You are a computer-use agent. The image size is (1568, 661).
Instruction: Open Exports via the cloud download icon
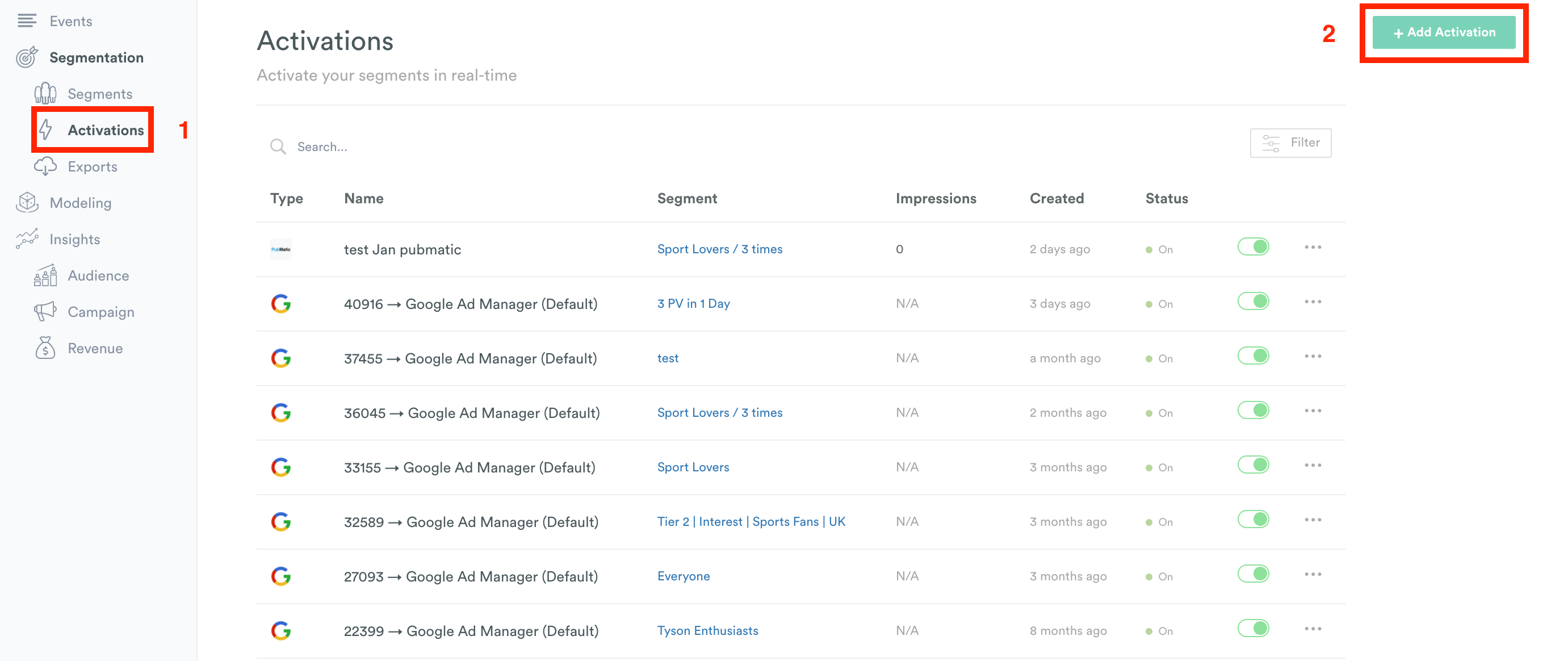pyautogui.click(x=45, y=166)
